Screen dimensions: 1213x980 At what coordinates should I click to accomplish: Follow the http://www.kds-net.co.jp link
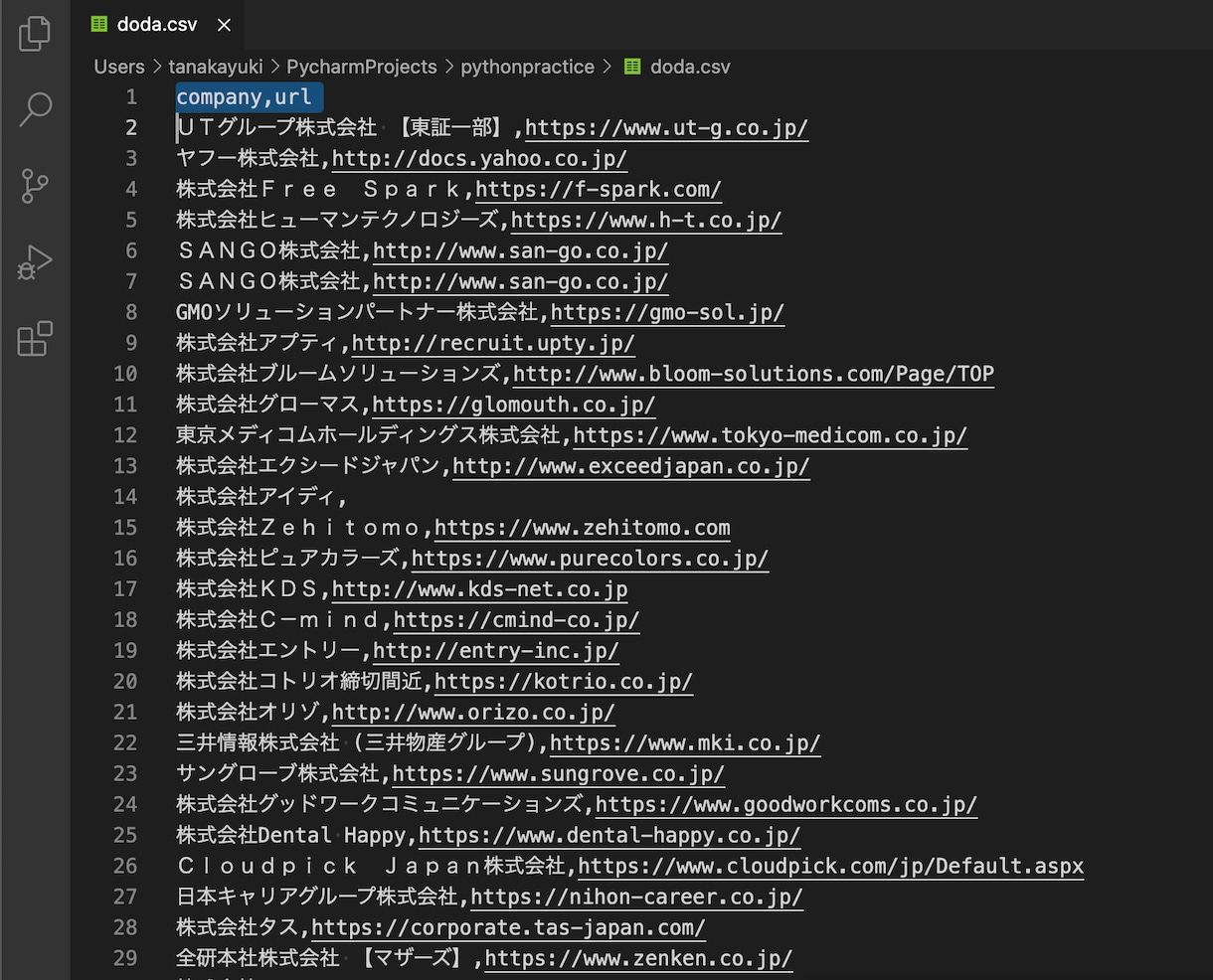(480, 589)
